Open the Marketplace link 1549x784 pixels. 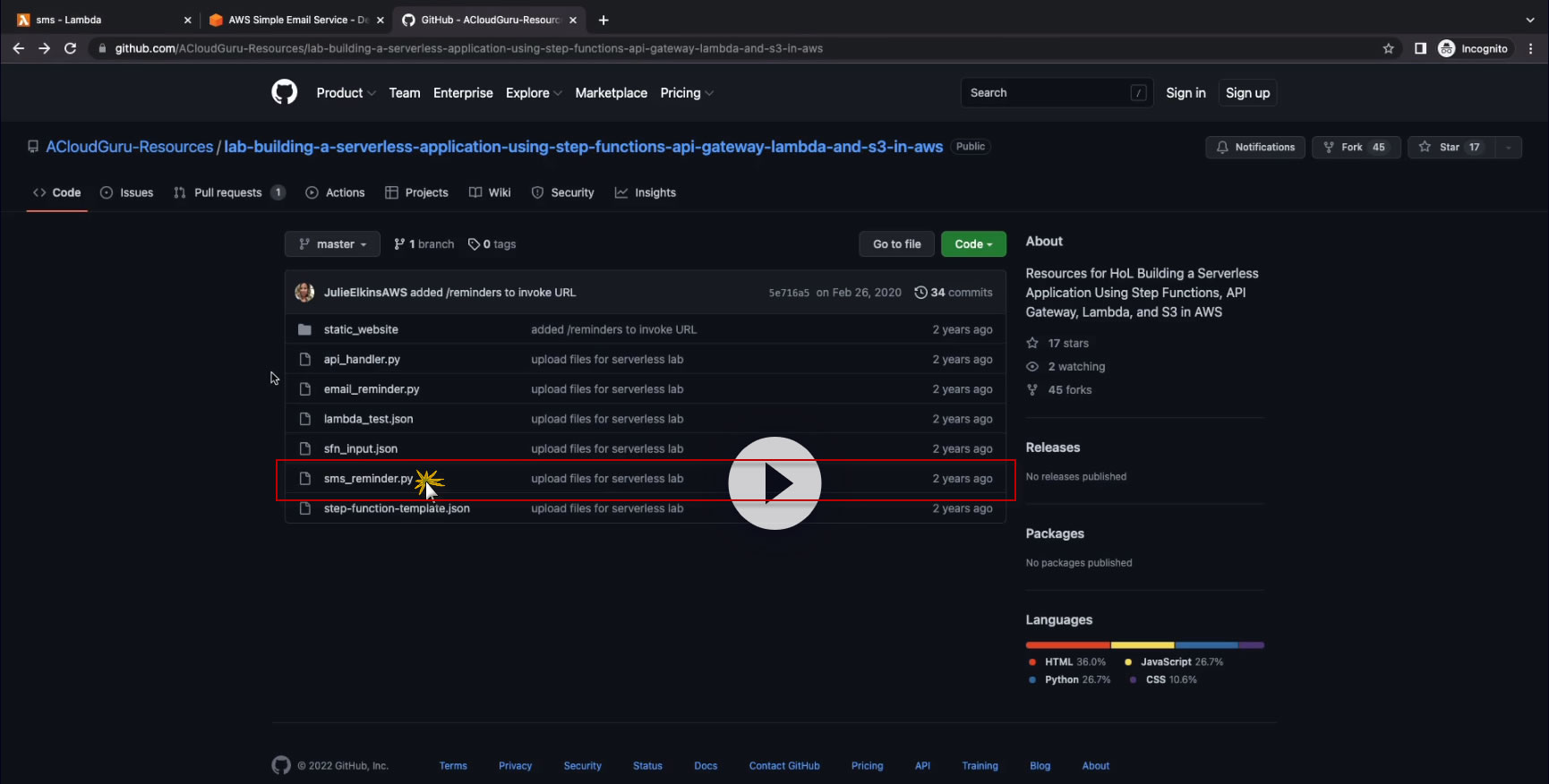(611, 93)
